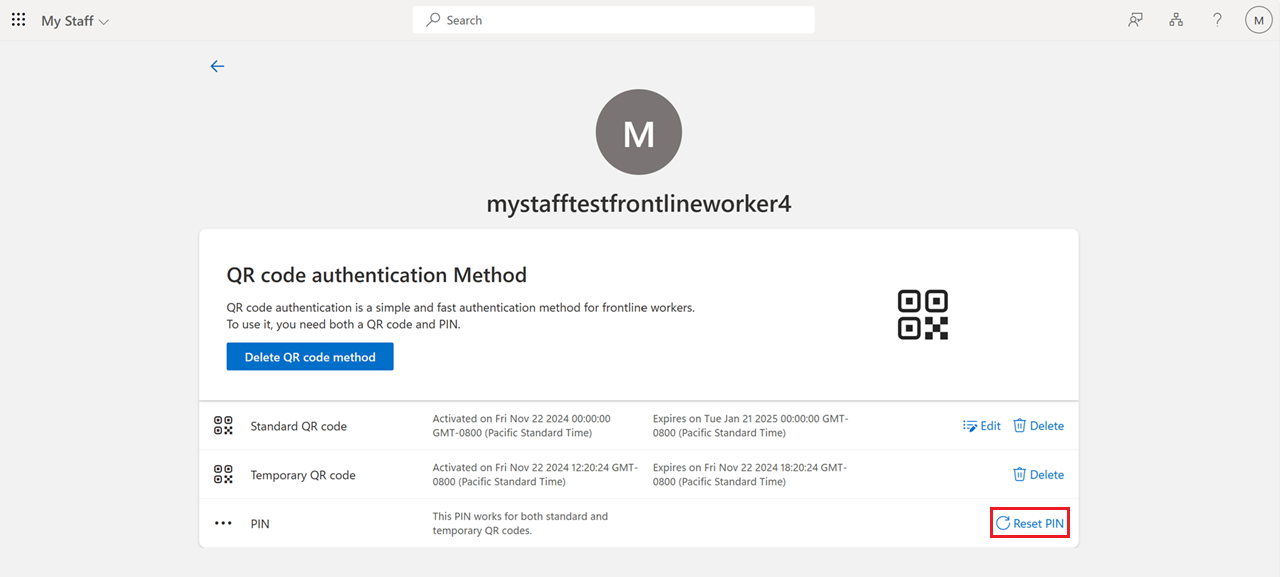Open the account avatar M in top right
The image size is (1280, 577).
click(x=1258, y=19)
